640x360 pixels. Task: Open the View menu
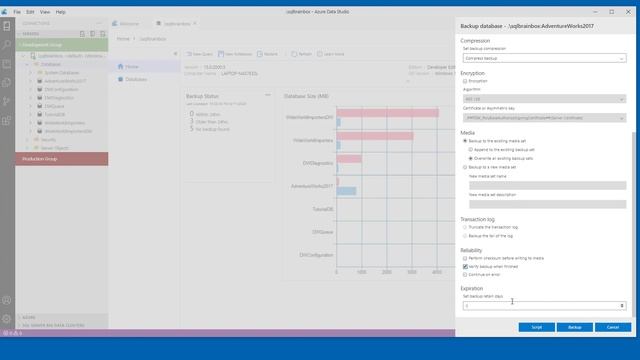45,12
